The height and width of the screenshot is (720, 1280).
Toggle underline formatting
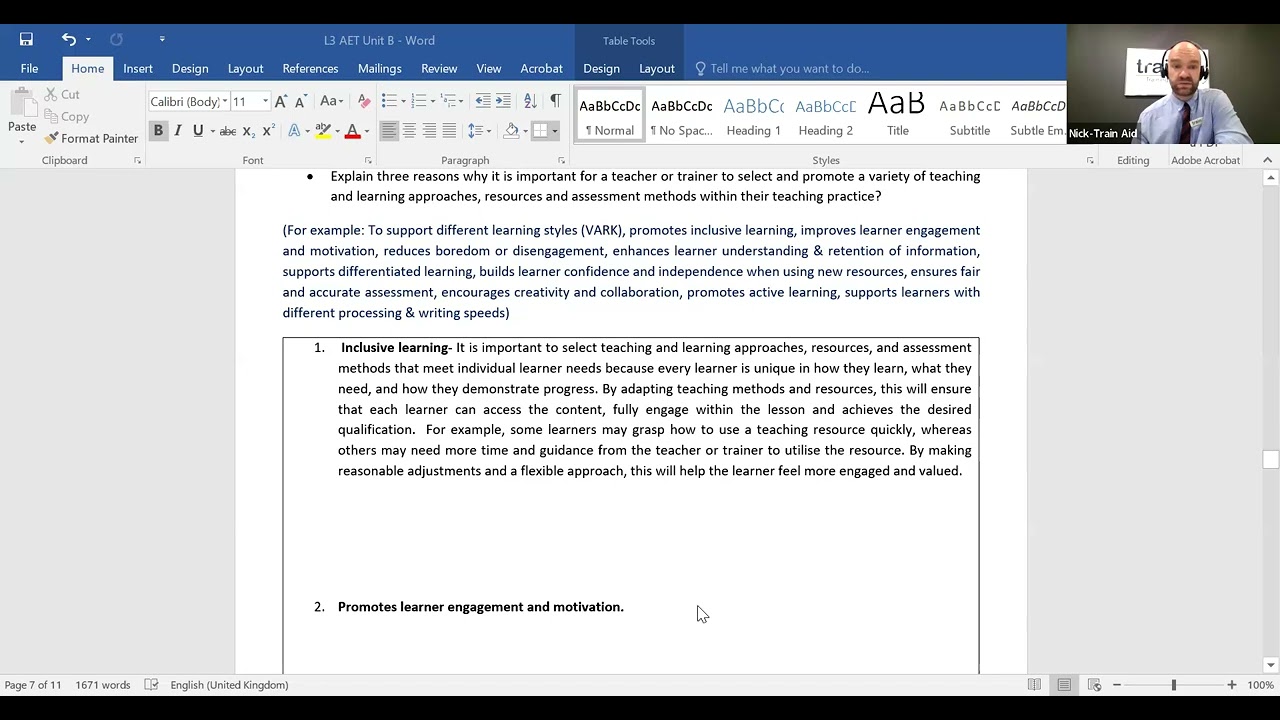(x=198, y=131)
